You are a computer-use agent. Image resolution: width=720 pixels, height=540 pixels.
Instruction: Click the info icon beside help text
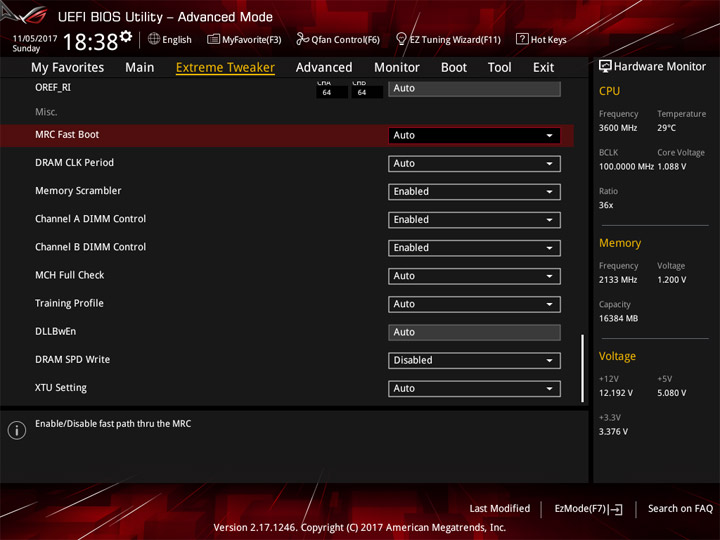pos(17,430)
